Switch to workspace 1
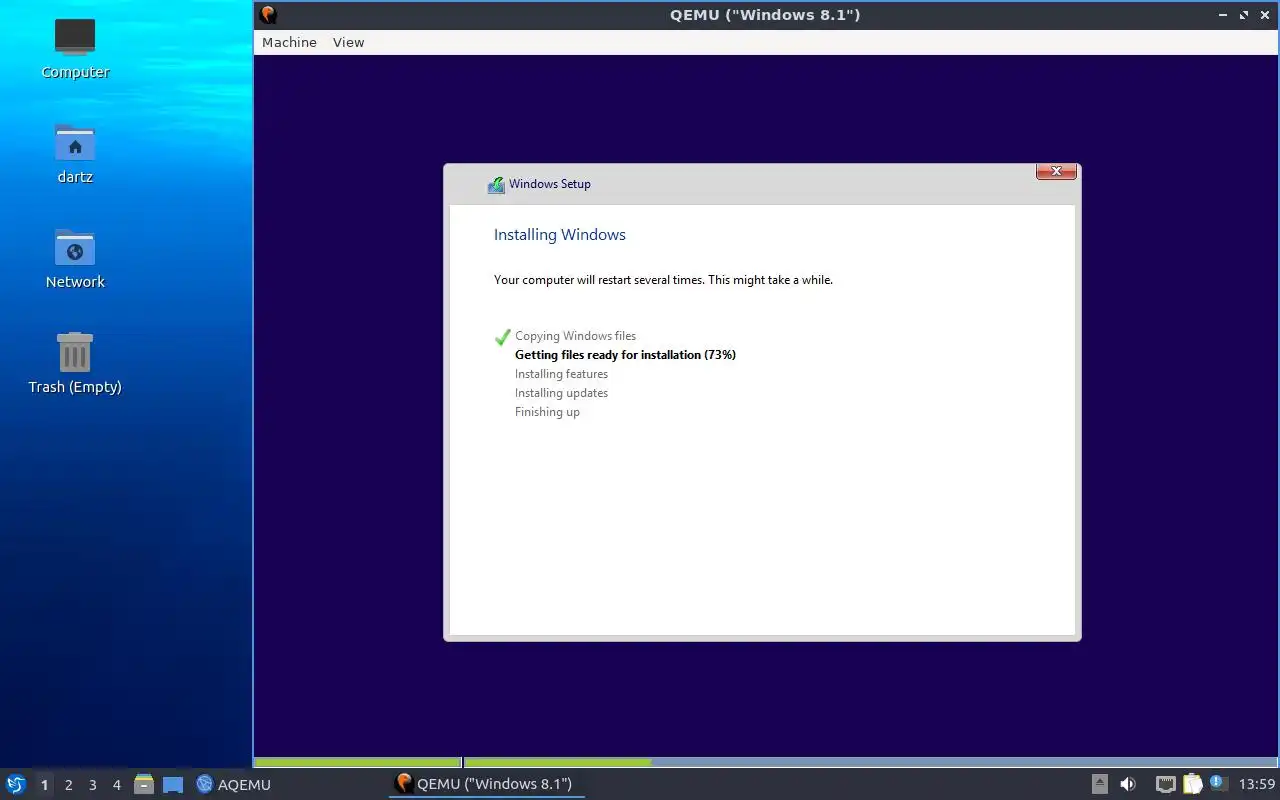Screen dimensions: 1280x800 [x=44, y=784]
